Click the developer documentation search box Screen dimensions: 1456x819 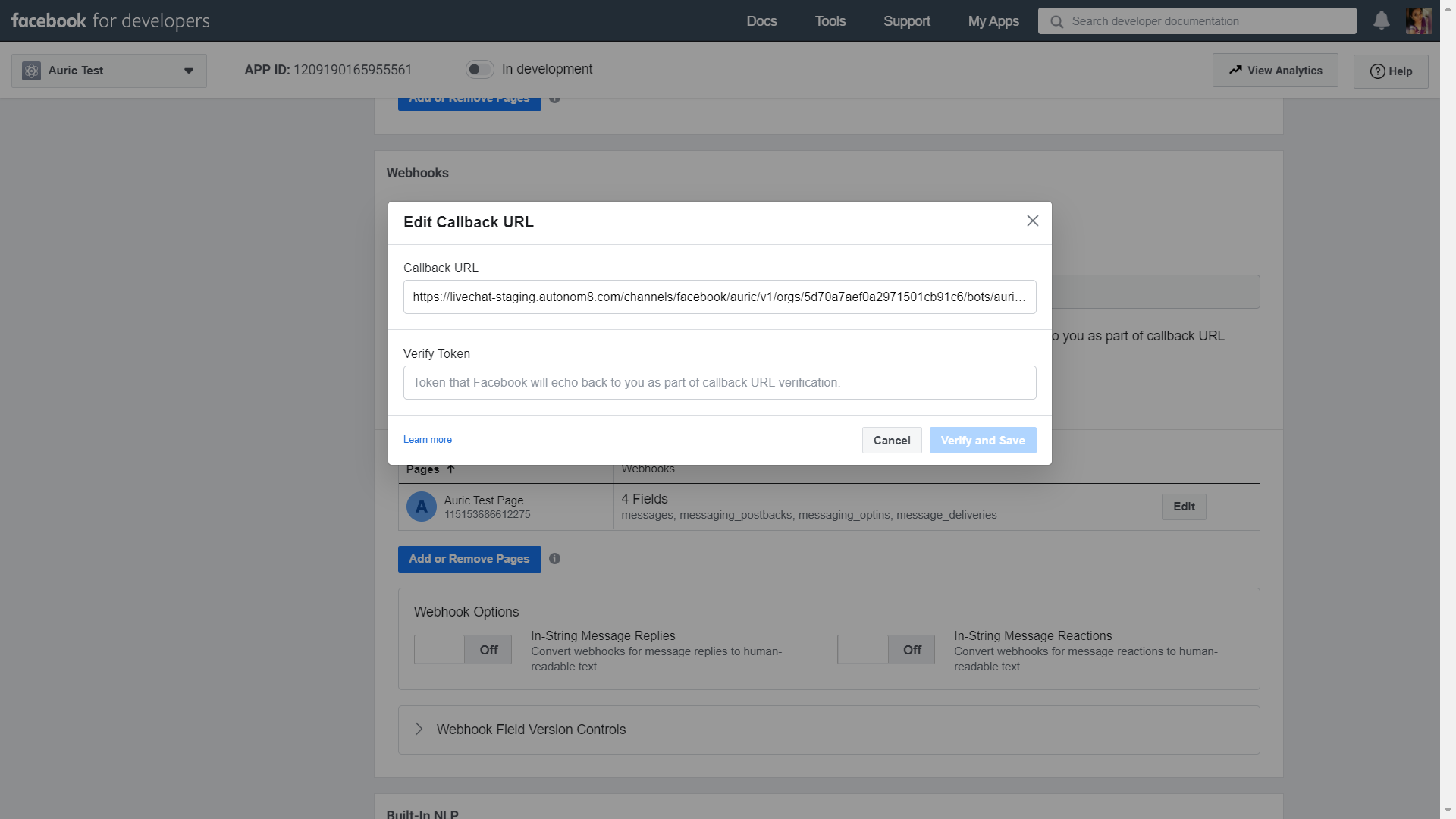pyautogui.click(x=1197, y=21)
